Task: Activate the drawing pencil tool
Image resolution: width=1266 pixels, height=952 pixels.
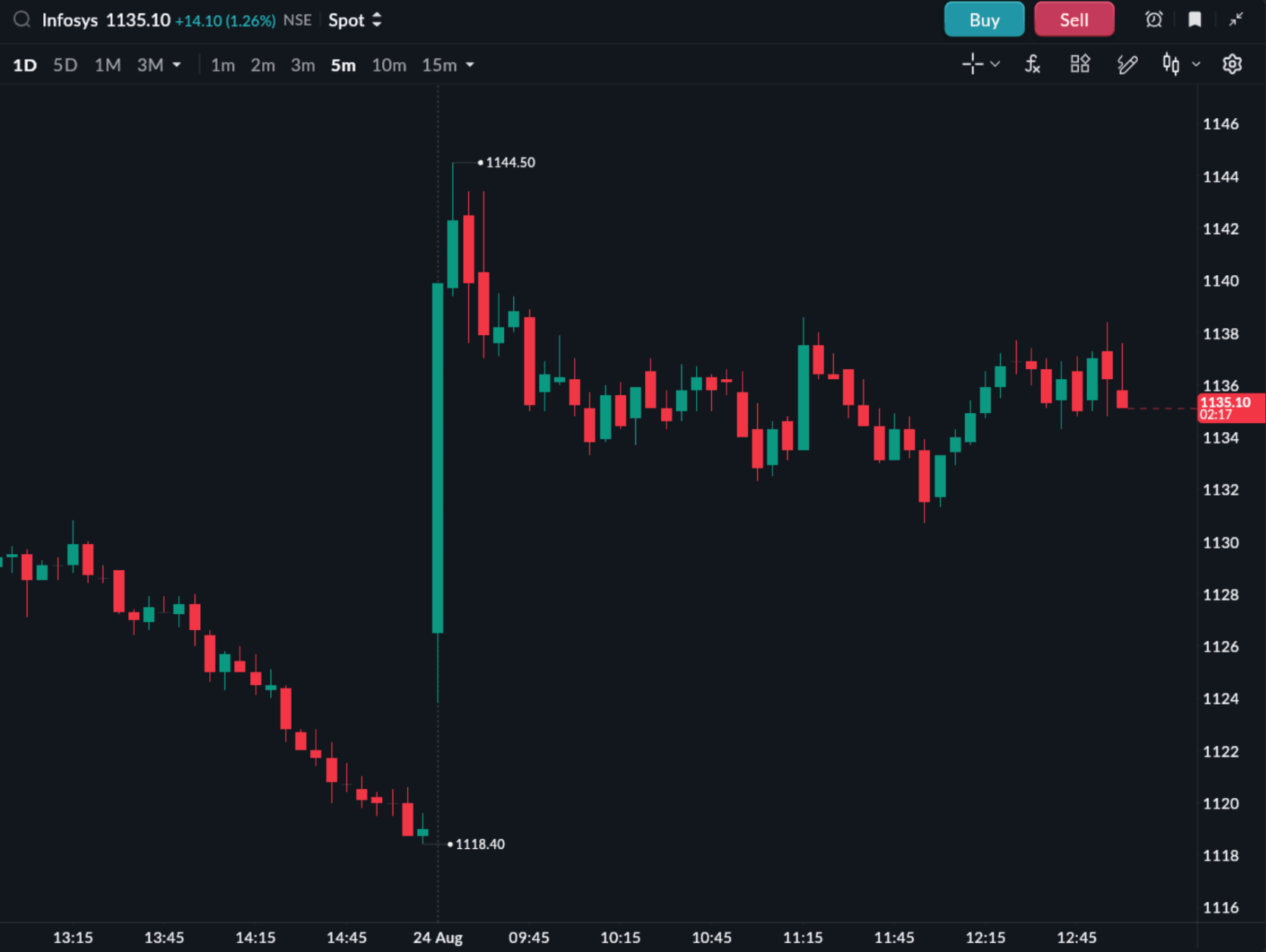Action: 1127,64
